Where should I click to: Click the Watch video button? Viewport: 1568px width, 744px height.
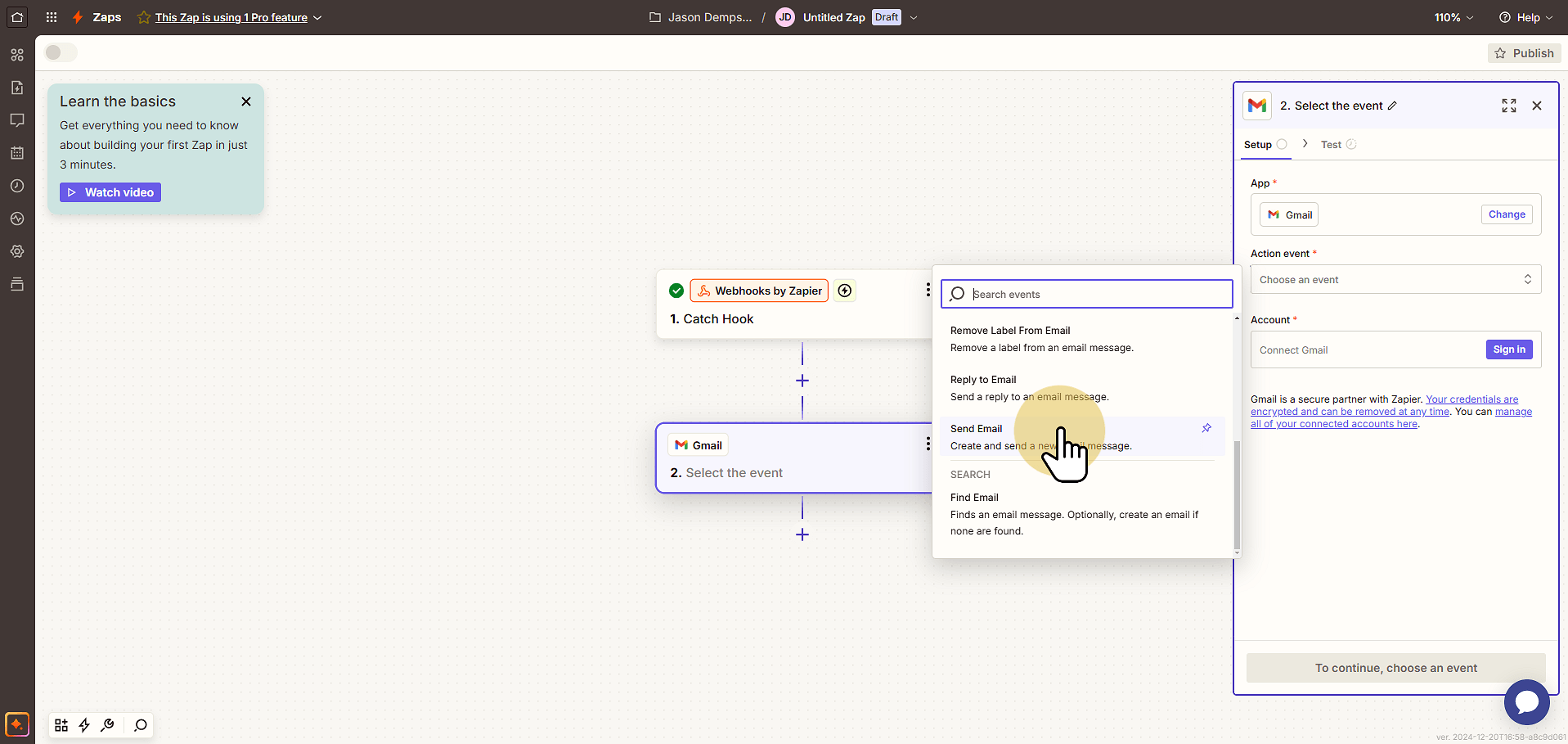(x=110, y=192)
